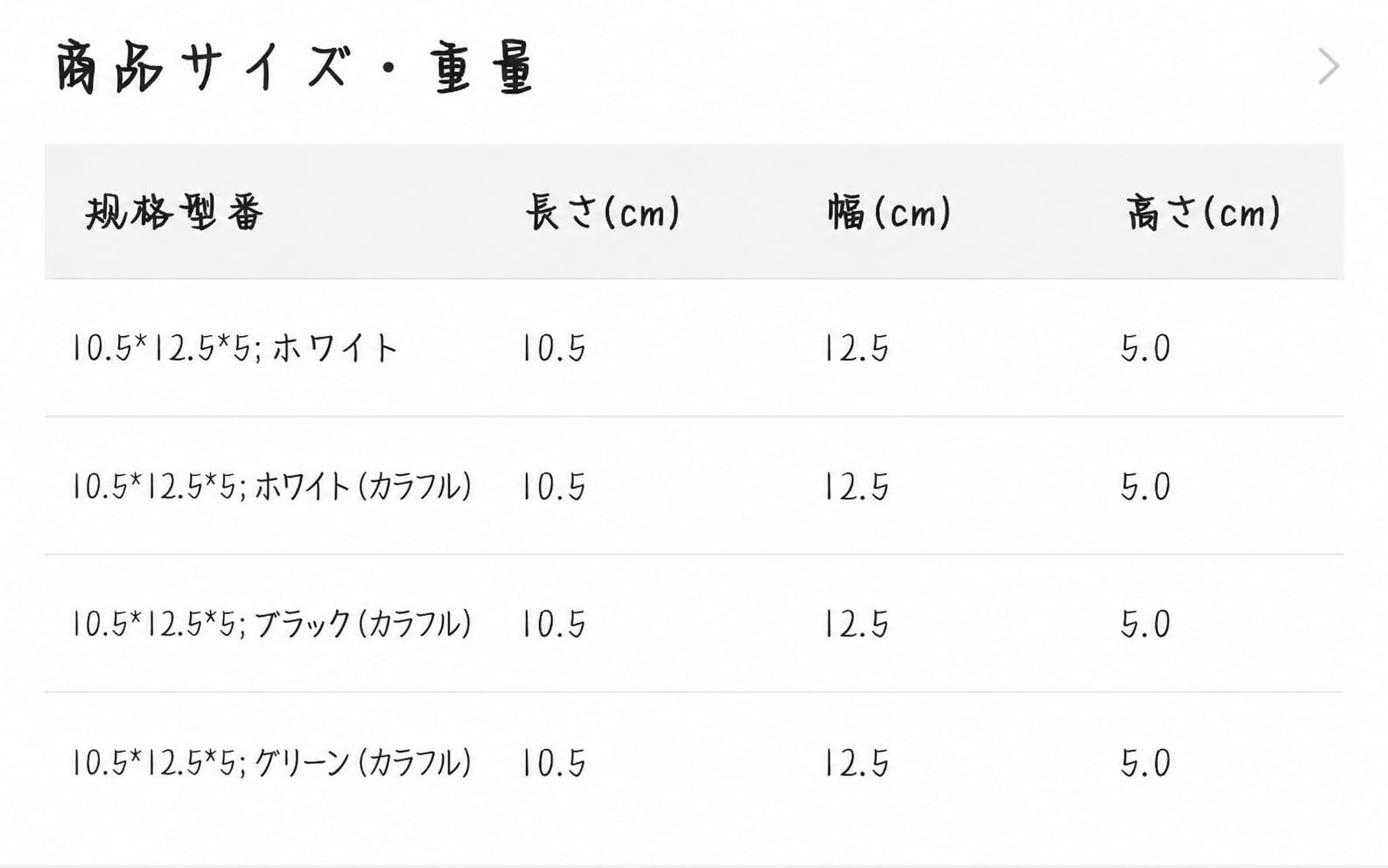Viewport: 1388px width, 868px height.
Task: Click height 5.0 in グリーン(カラフル) row
Action: click(x=1146, y=762)
